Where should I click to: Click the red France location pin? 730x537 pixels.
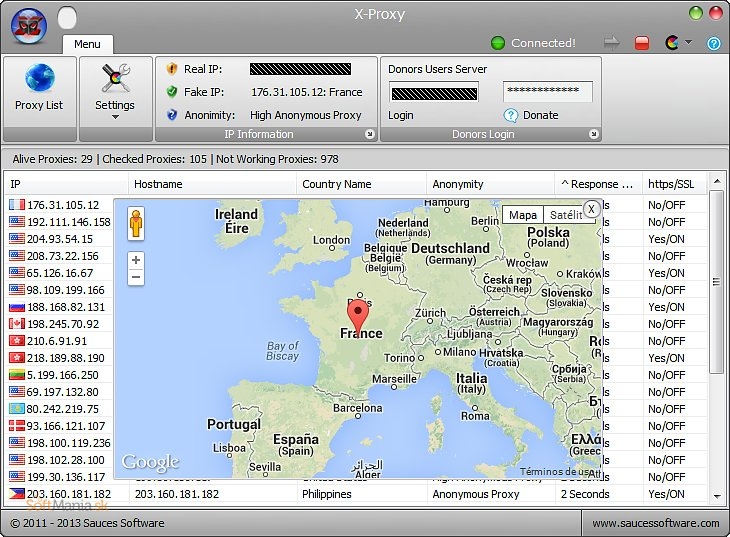358,317
